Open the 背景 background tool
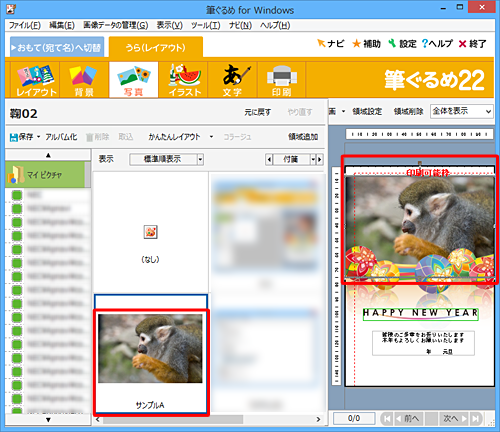Screen dimensions: 500x432 [x=84, y=80]
